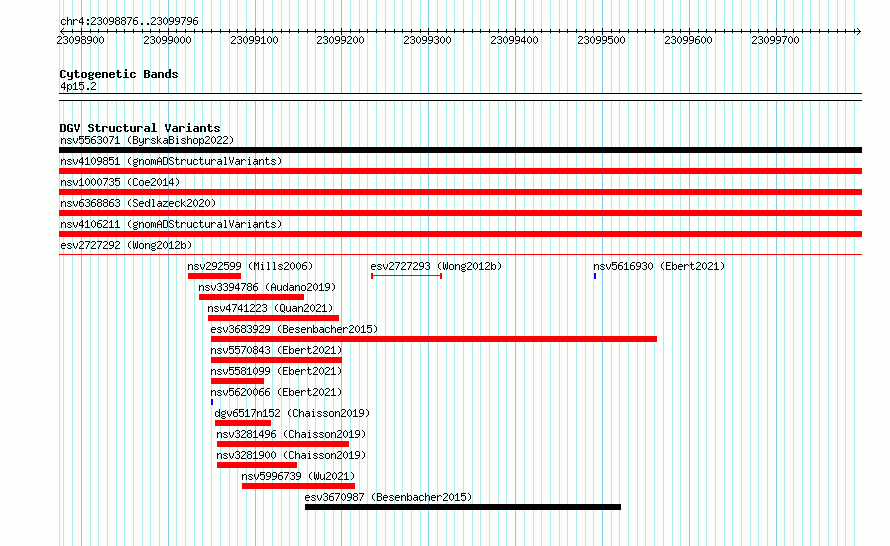Click the blue nsv5620066 insertion marker
The width and height of the screenshot is (890, 546).
point(212,402)
